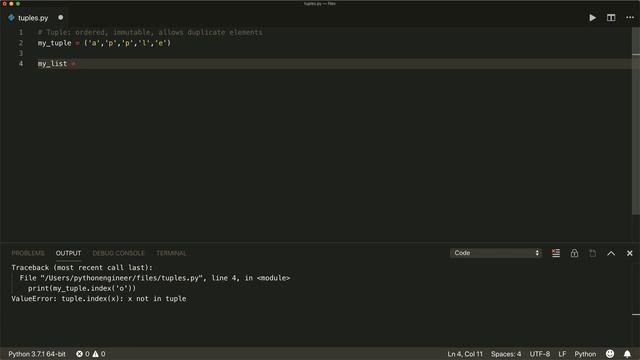Click the feedback smiley icon

[x=610, y=354]
